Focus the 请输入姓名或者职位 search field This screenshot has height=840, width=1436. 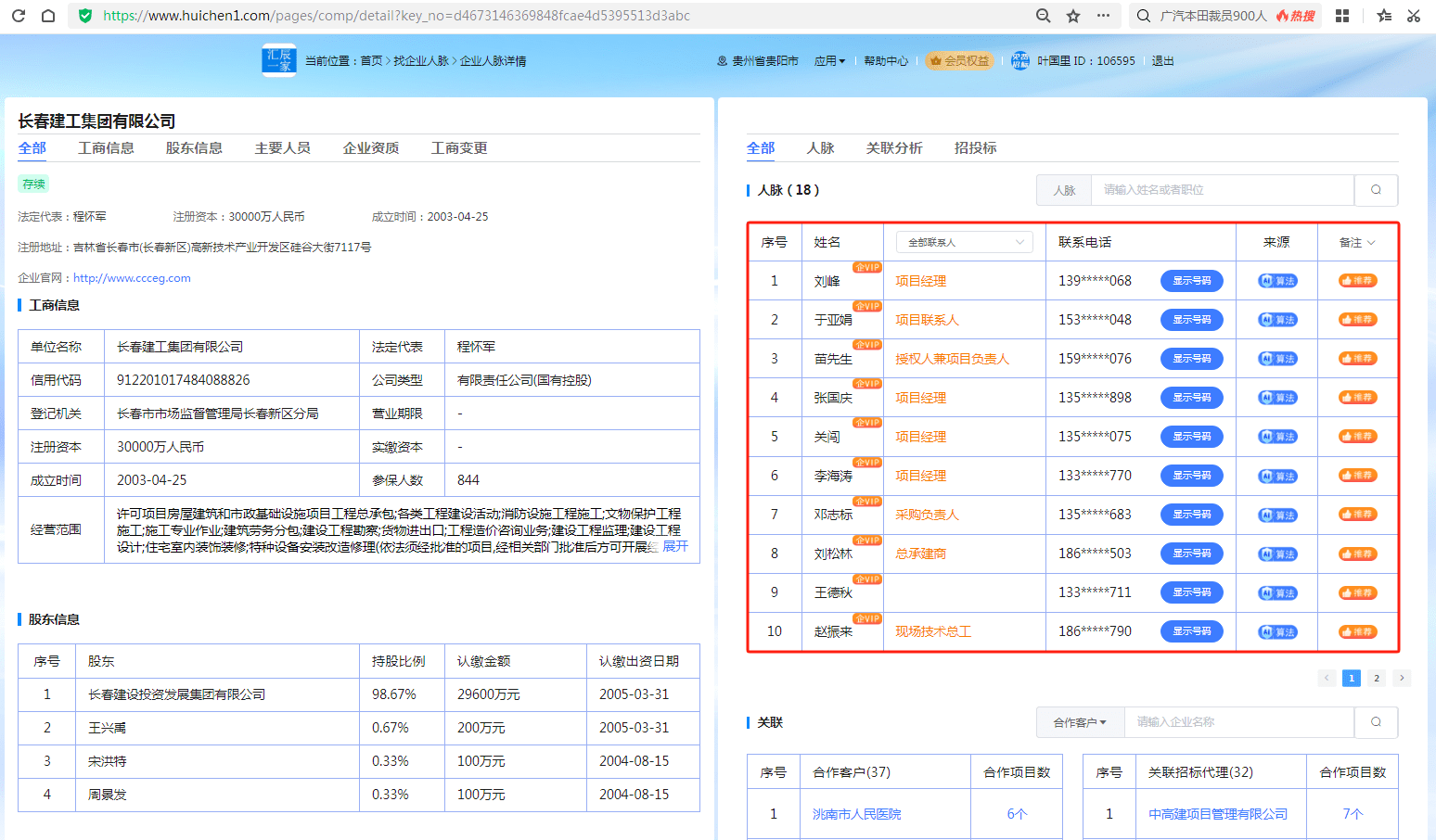(1223, 190)
